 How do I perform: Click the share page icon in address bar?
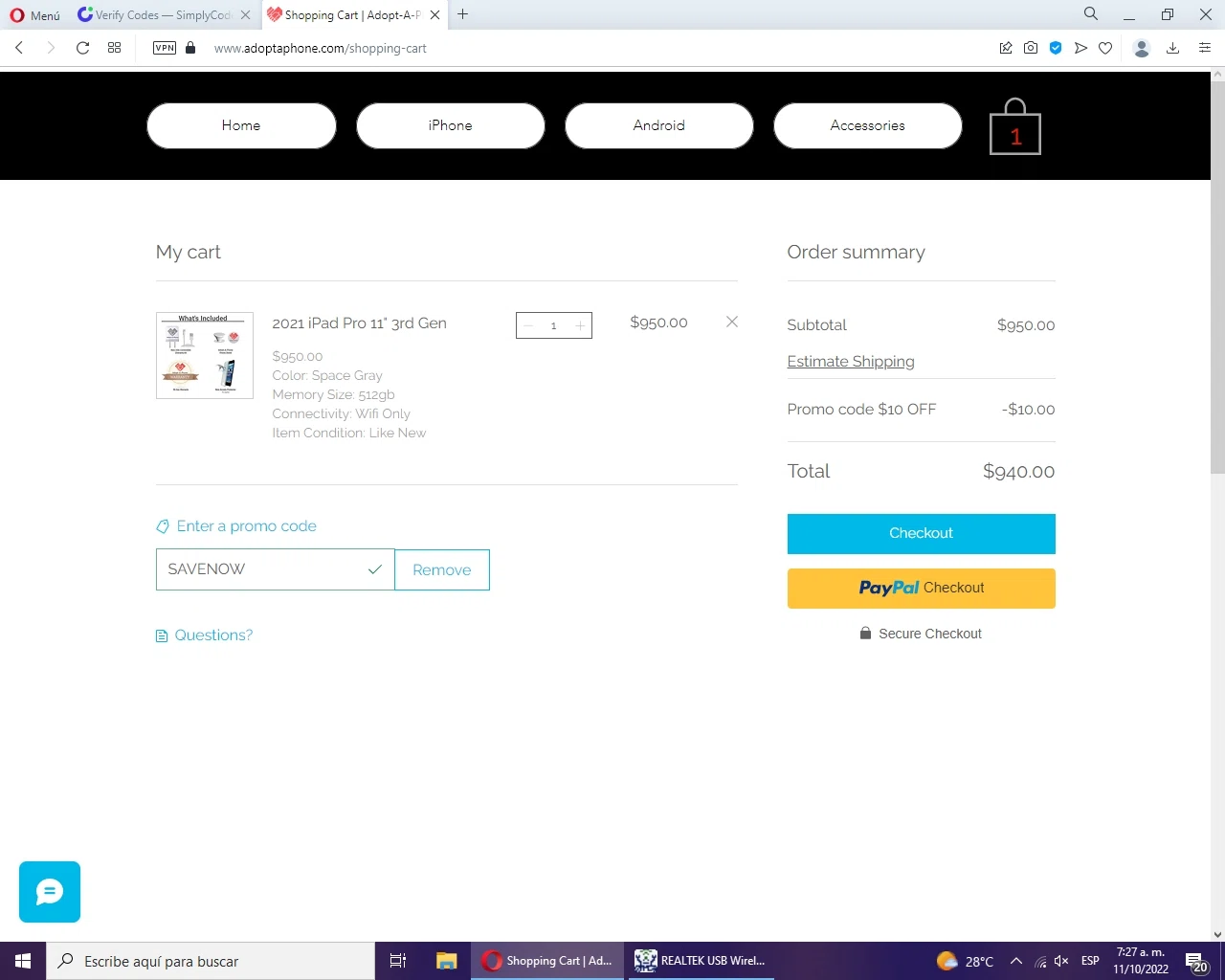[1006, 48]
